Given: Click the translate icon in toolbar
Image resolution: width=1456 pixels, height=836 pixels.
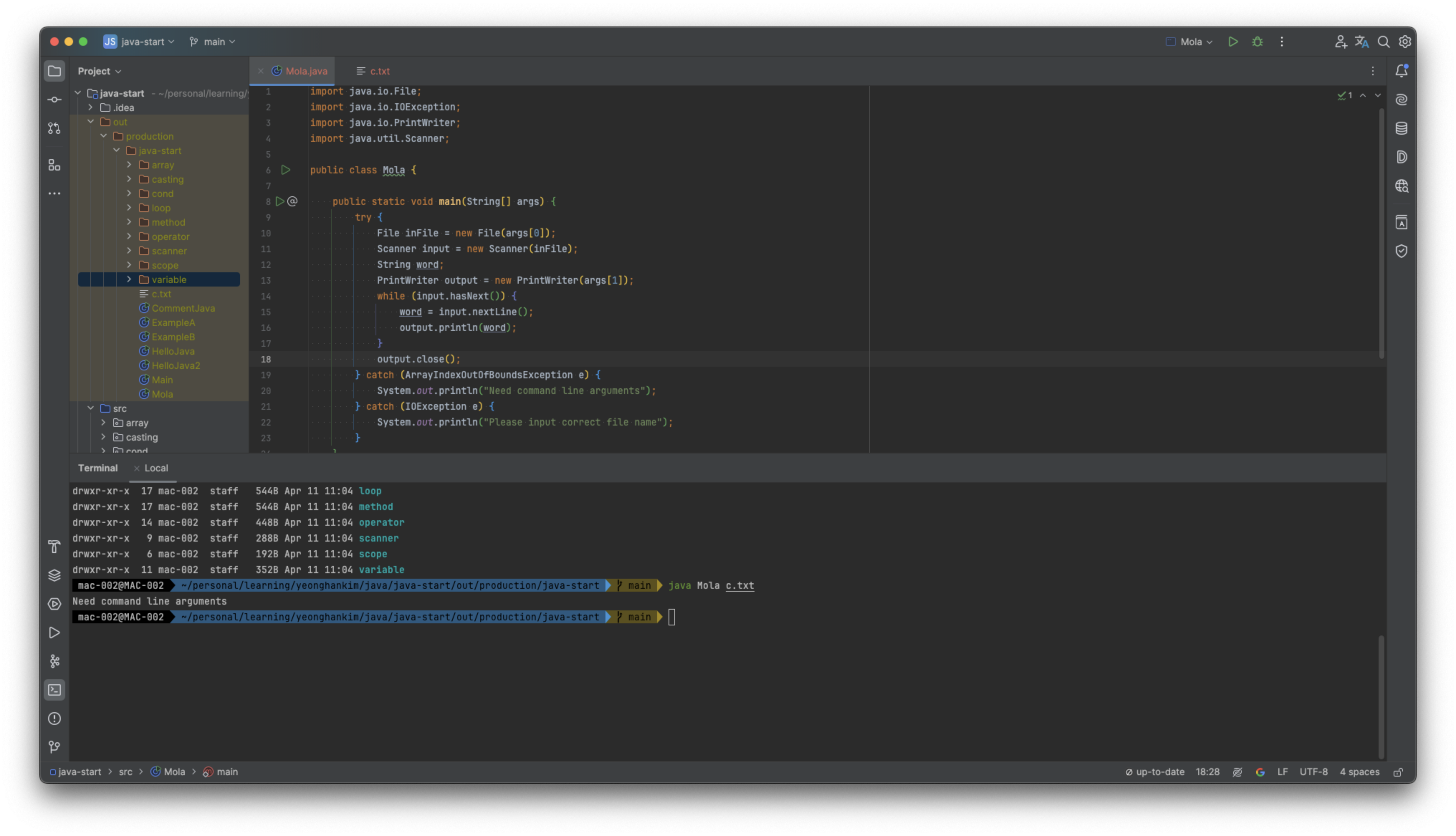Looking at the screenshot, I should pos(1362,42).
